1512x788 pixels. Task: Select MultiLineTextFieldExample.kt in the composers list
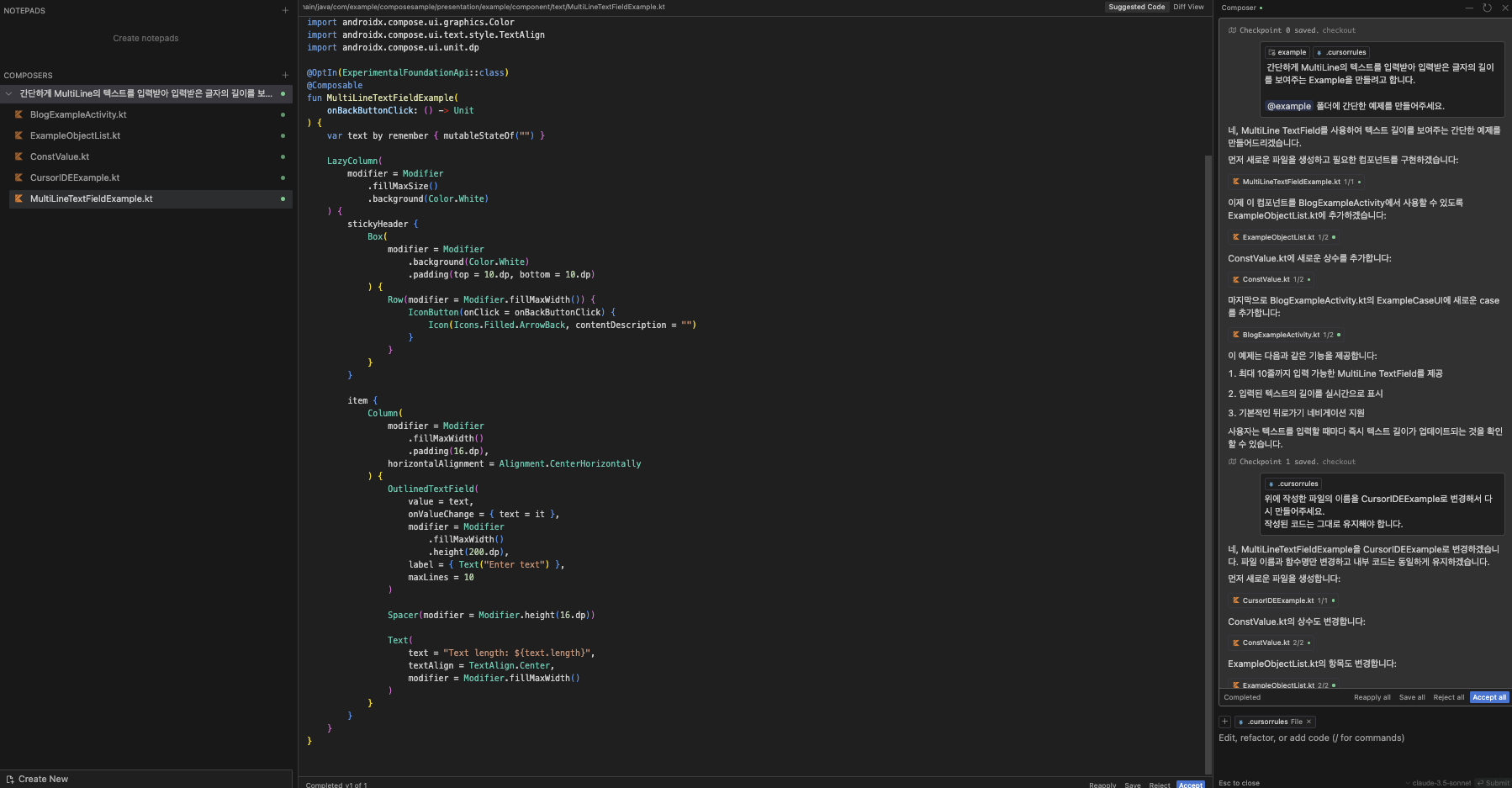tap(151, 198)
